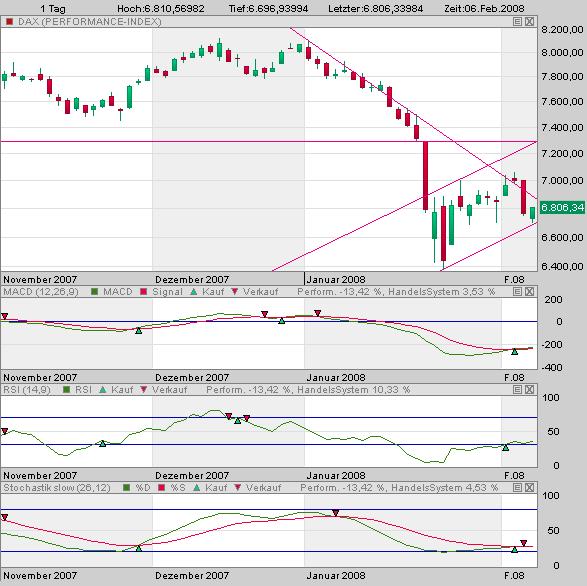Viewport: 587px width, 586px height.
Task: Click the MACD (12,26,9) panel title
Action: [41, 292]
